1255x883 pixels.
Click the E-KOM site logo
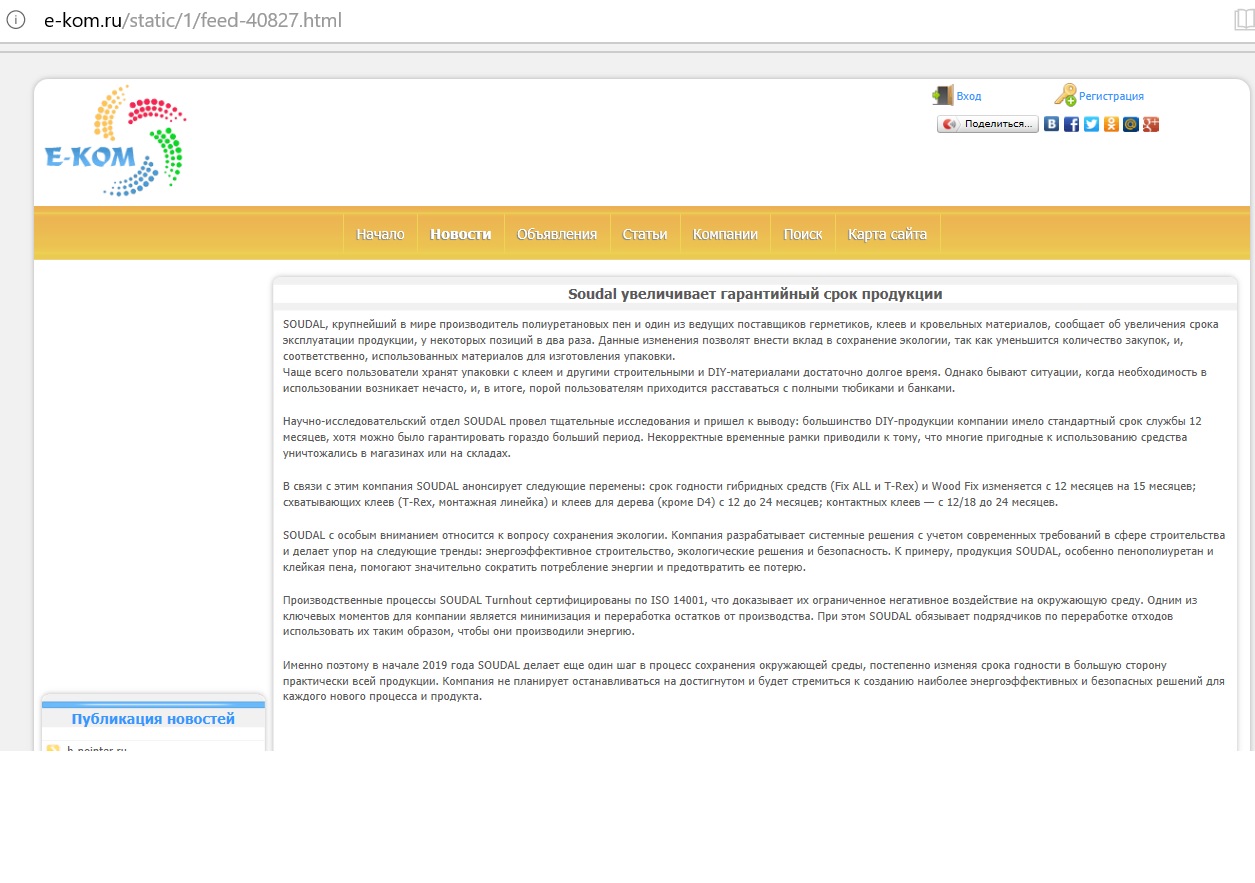click(115, 140)
